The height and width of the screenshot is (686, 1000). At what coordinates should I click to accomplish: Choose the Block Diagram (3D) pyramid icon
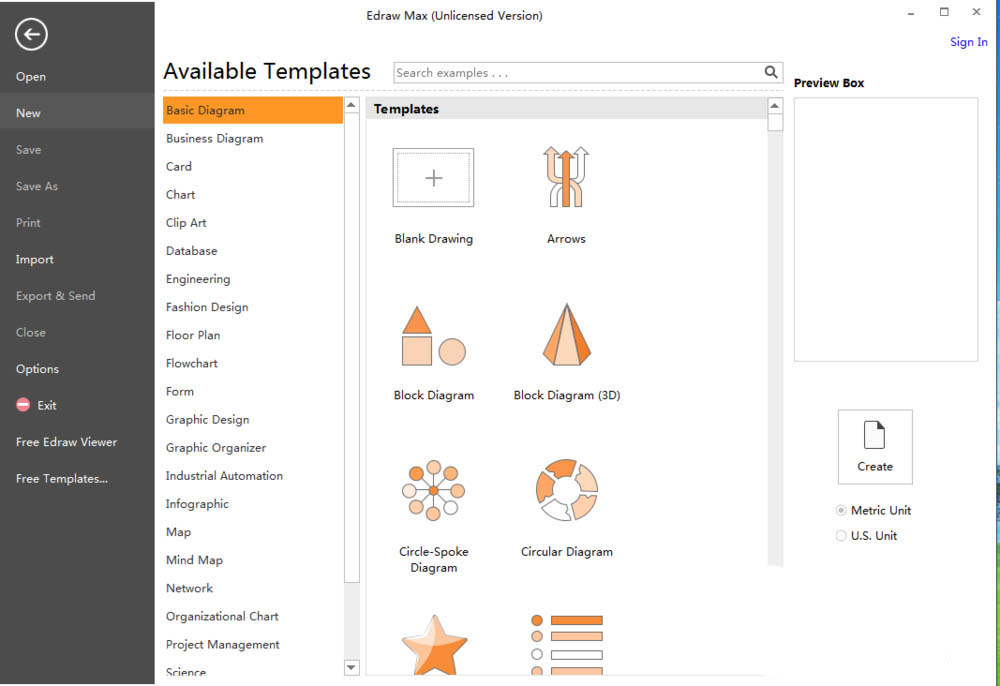[566, 335]
